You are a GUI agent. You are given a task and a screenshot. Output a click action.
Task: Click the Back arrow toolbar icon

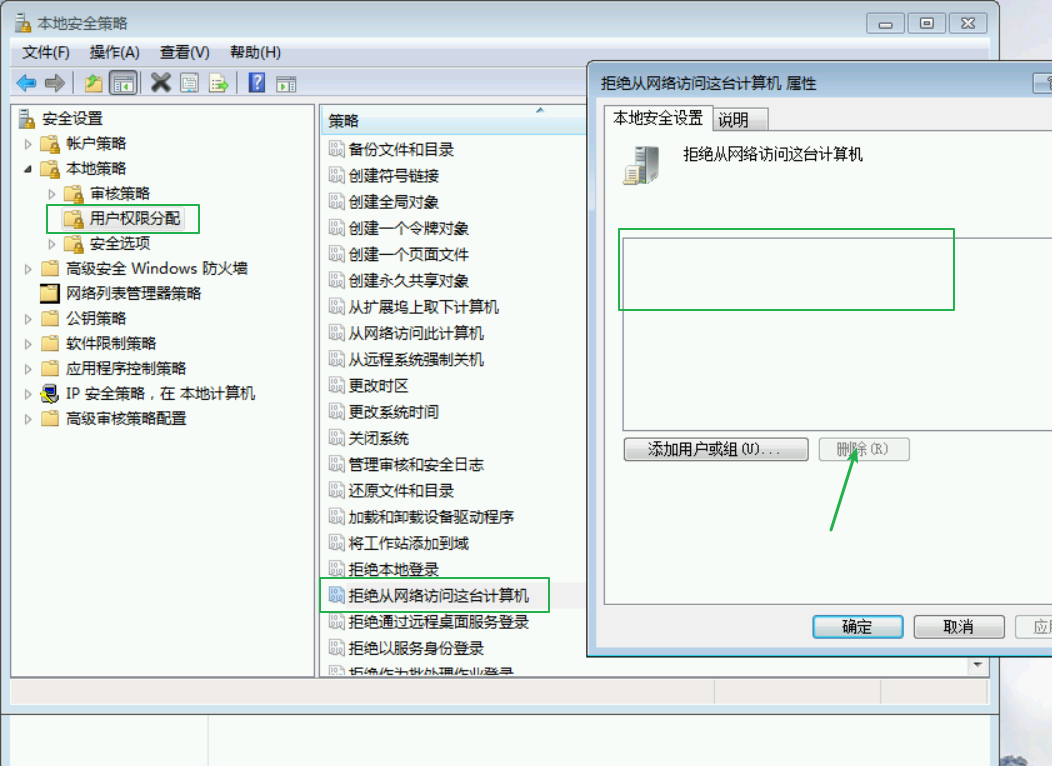pos(26,83)
